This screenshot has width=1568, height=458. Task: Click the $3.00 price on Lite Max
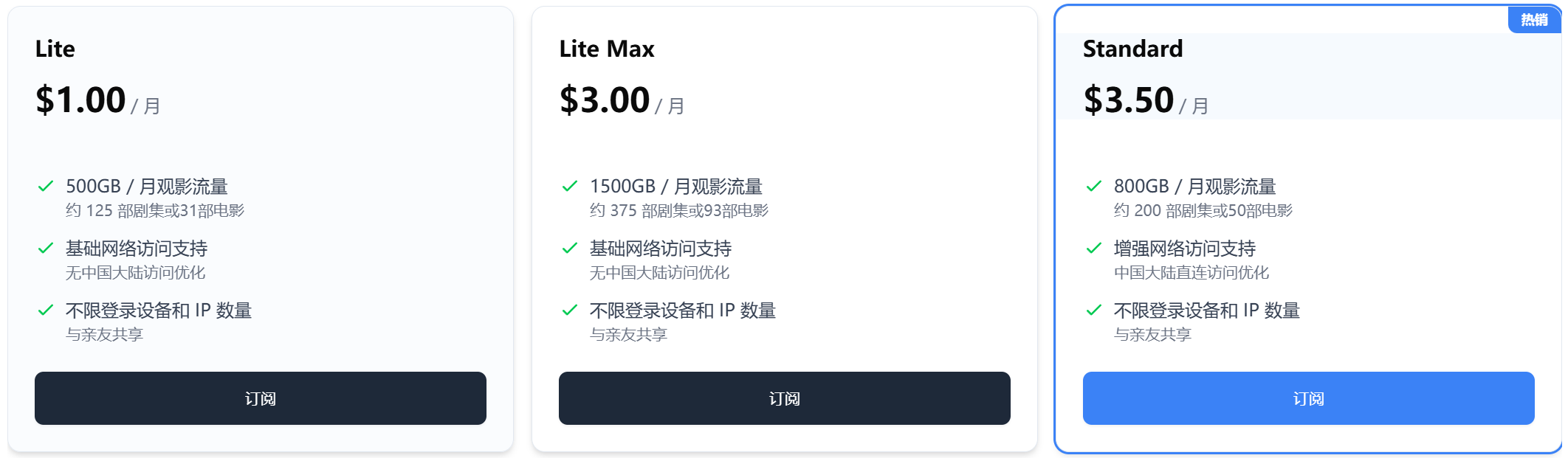(x=605, y=100)
